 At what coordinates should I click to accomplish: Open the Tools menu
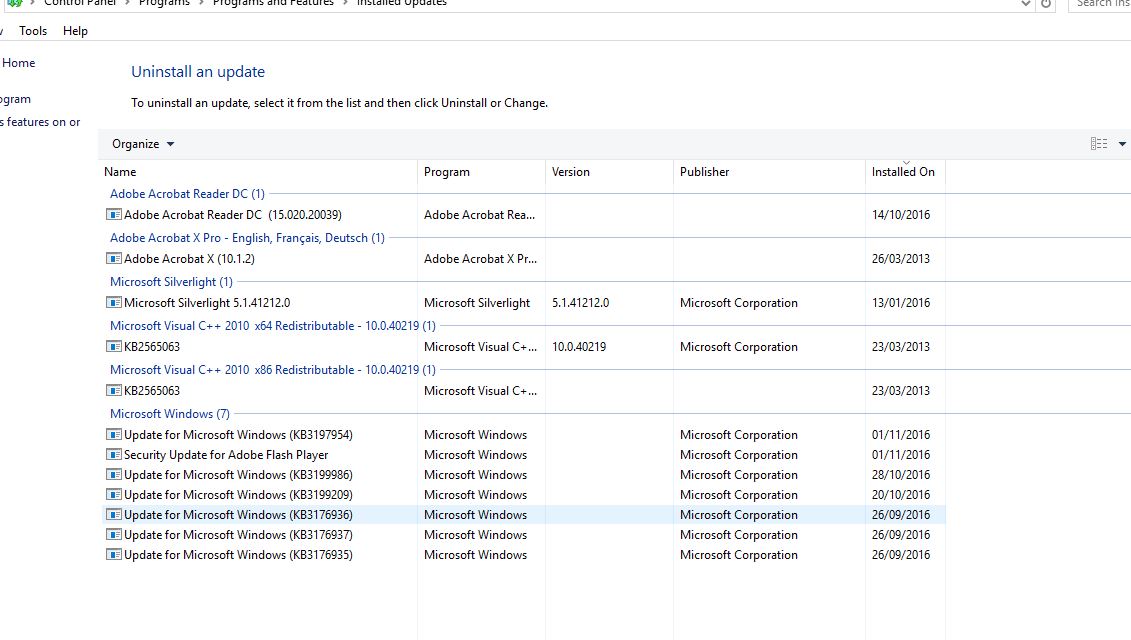coord(32,31)
